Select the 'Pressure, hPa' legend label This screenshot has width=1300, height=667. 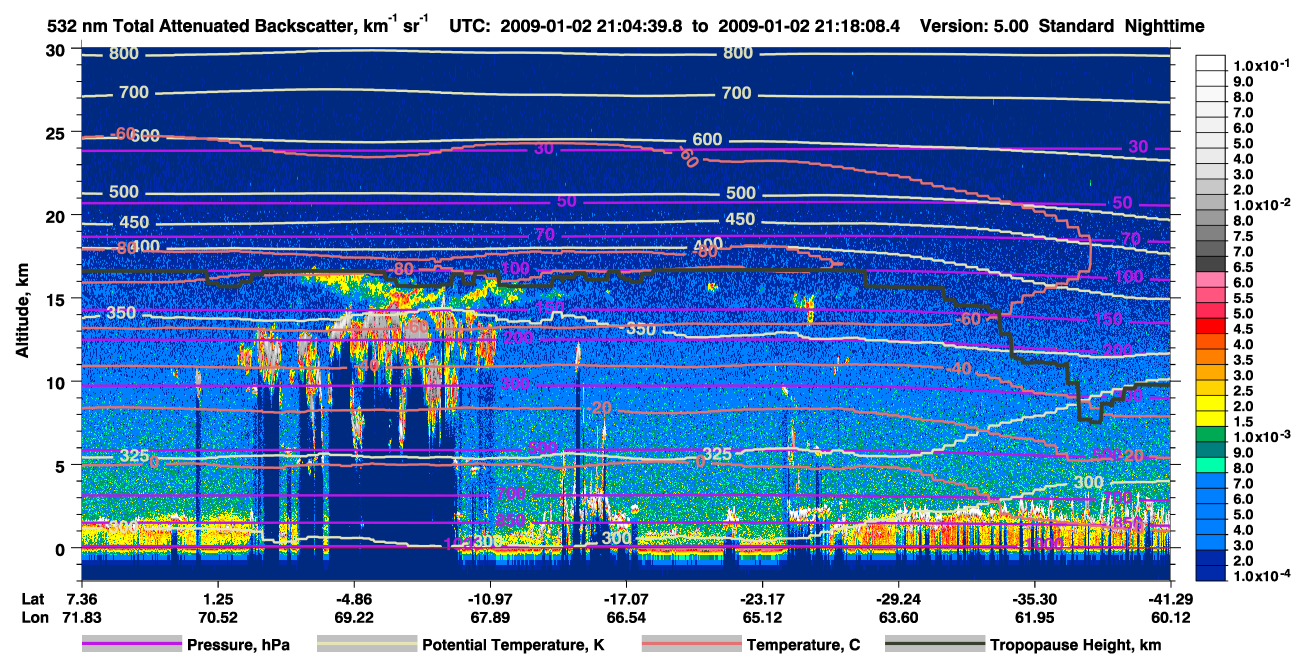238,645
